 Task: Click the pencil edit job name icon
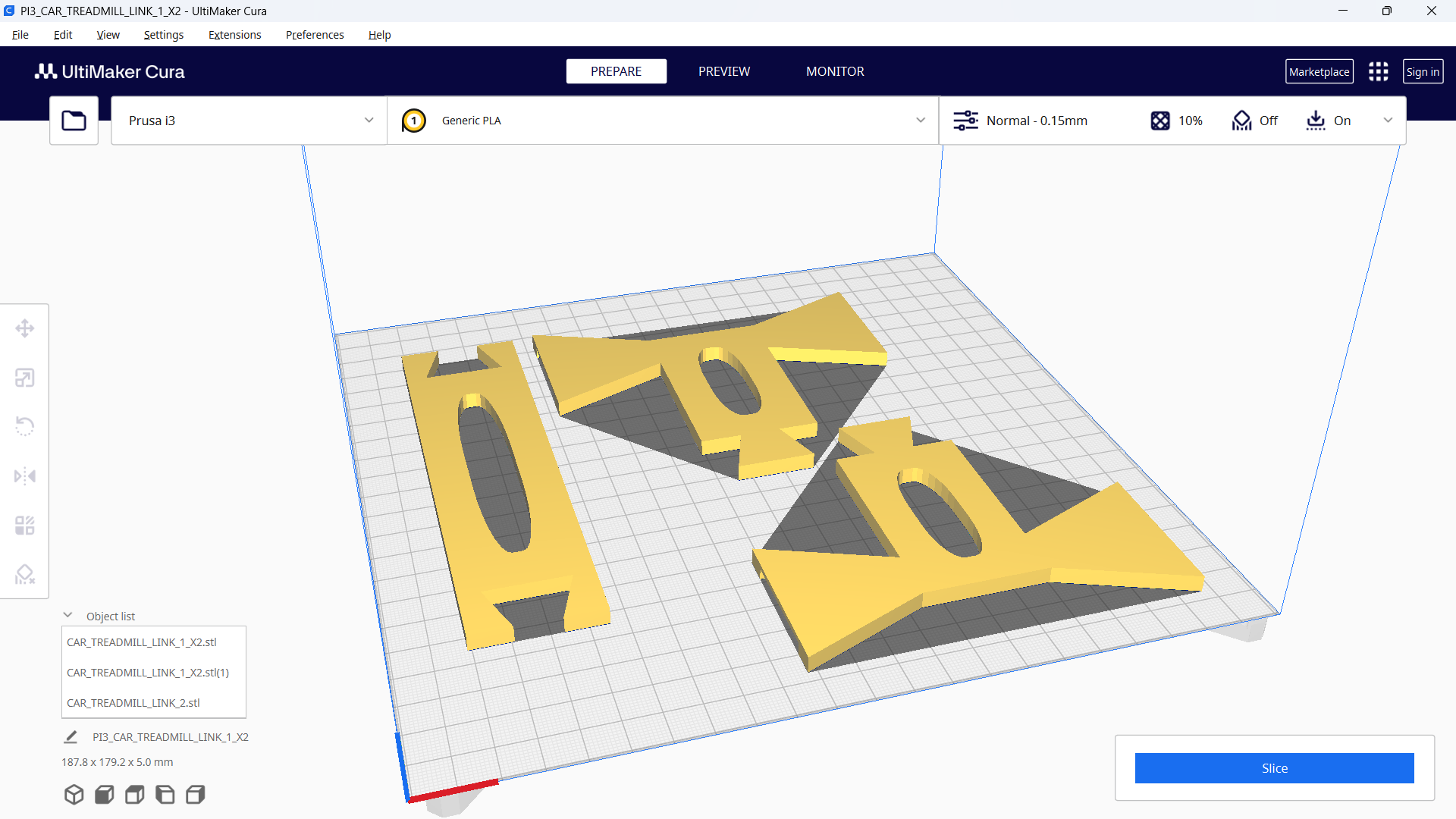point(71,736)
